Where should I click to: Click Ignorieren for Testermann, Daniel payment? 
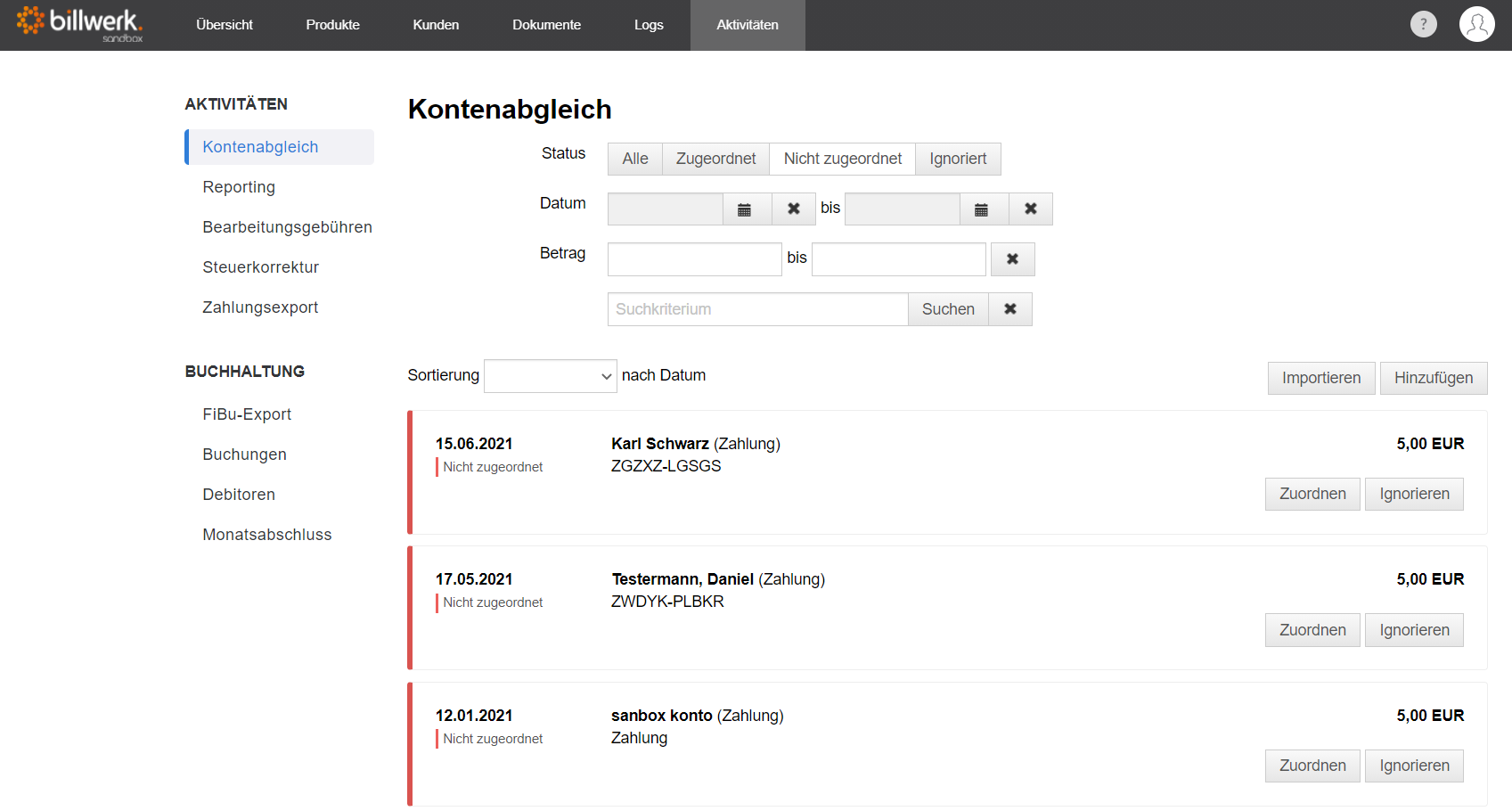point(1414,630)
